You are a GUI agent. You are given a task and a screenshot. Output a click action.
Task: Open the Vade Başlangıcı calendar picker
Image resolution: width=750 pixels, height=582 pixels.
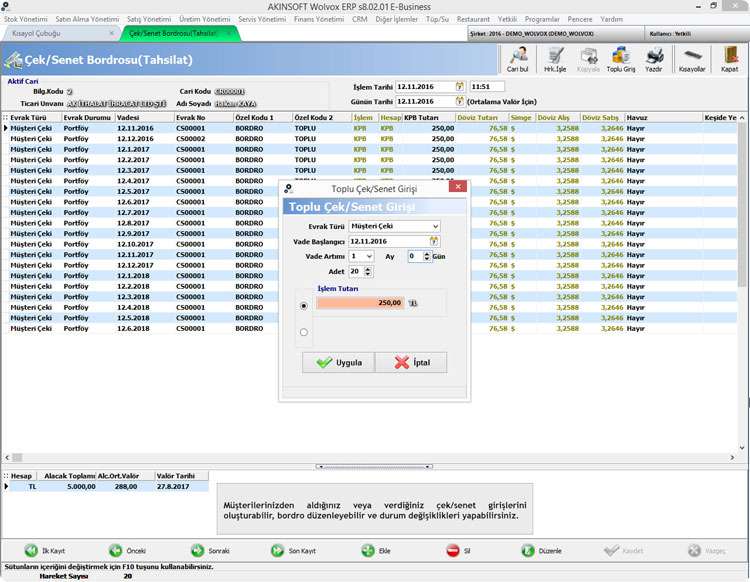pyautogui.click(x=434, y=241)
